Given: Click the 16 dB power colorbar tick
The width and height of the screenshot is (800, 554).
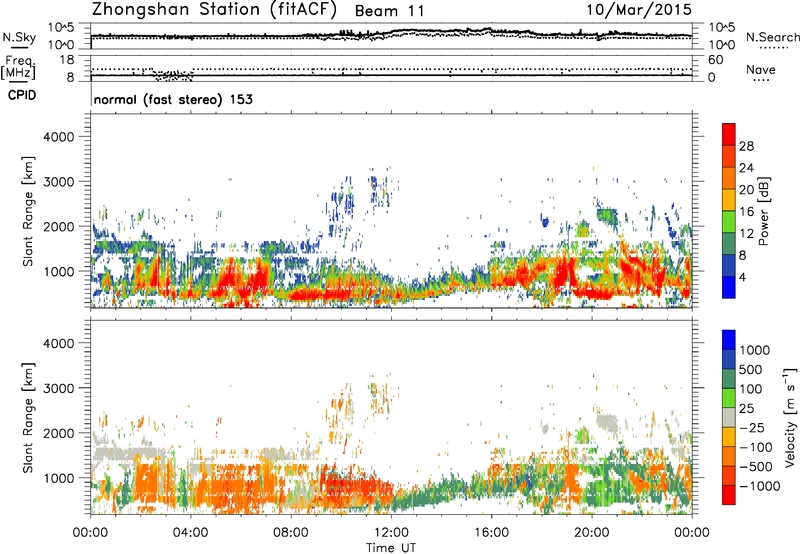Looking at the screenshot, I should (x=746, y=212).
